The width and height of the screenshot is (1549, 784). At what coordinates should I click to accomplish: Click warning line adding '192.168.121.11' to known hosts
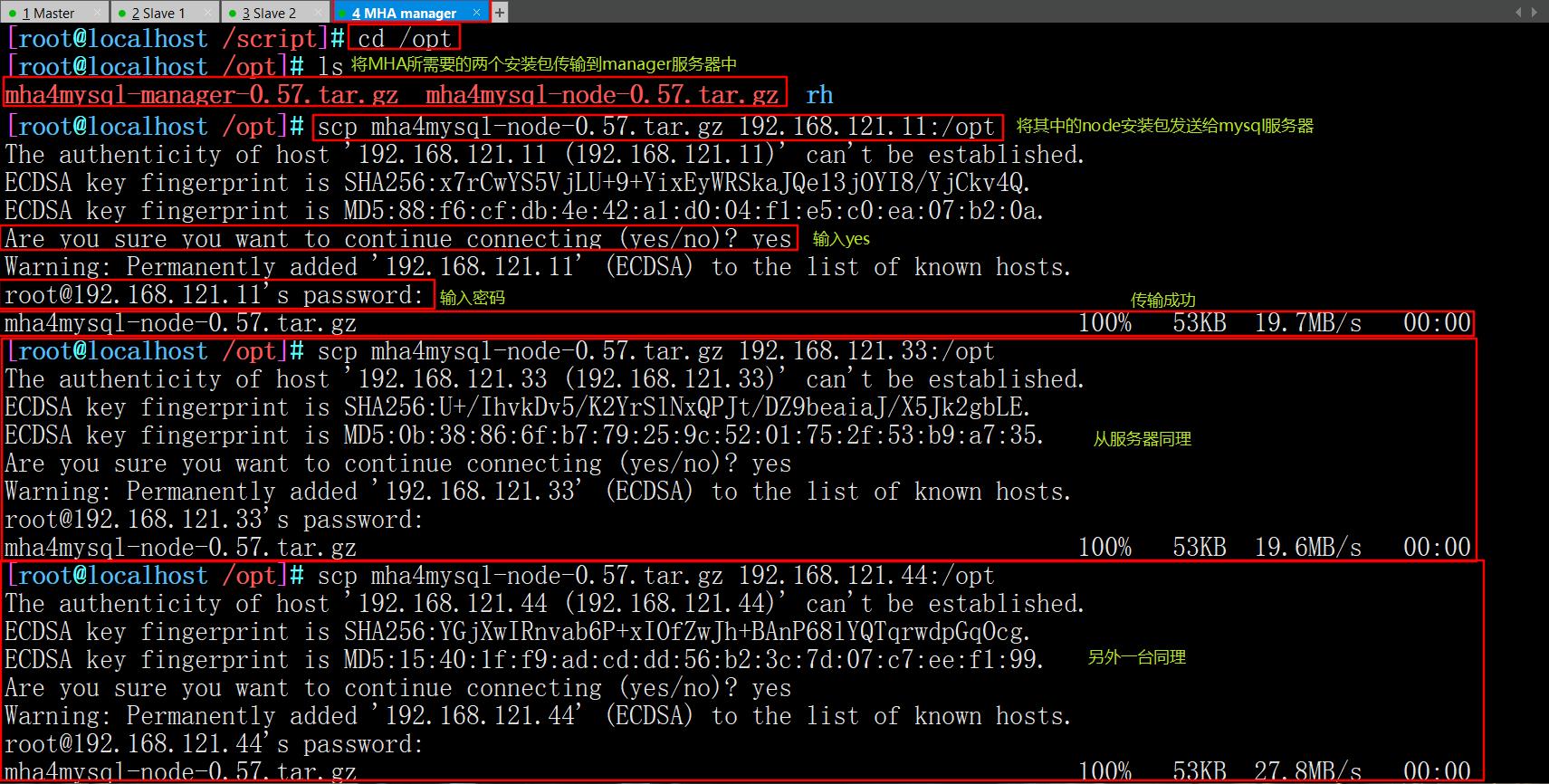[x=539, y=267]
